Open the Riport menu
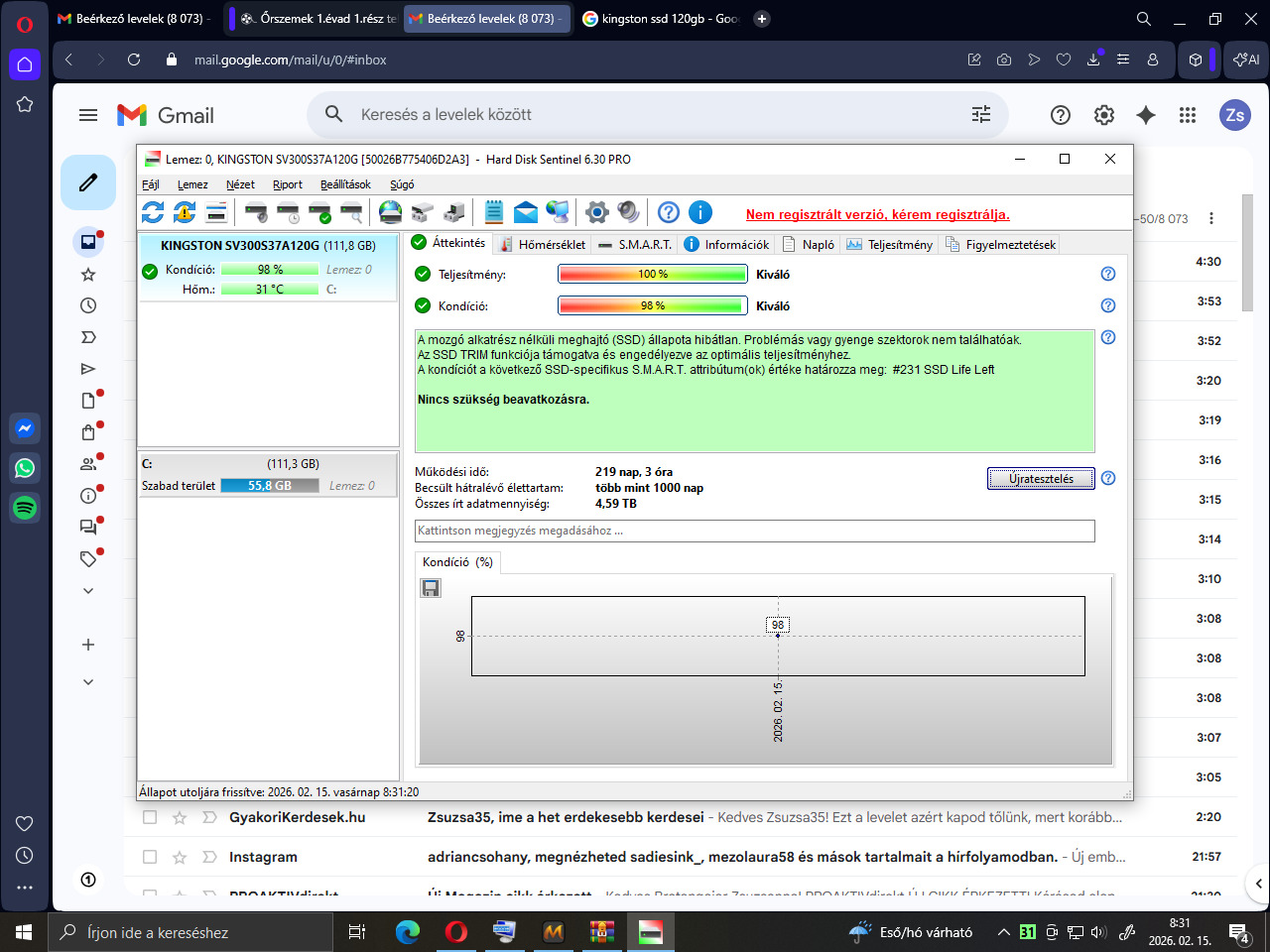This screenshot has height=952, width=1270. click(288, 184)
